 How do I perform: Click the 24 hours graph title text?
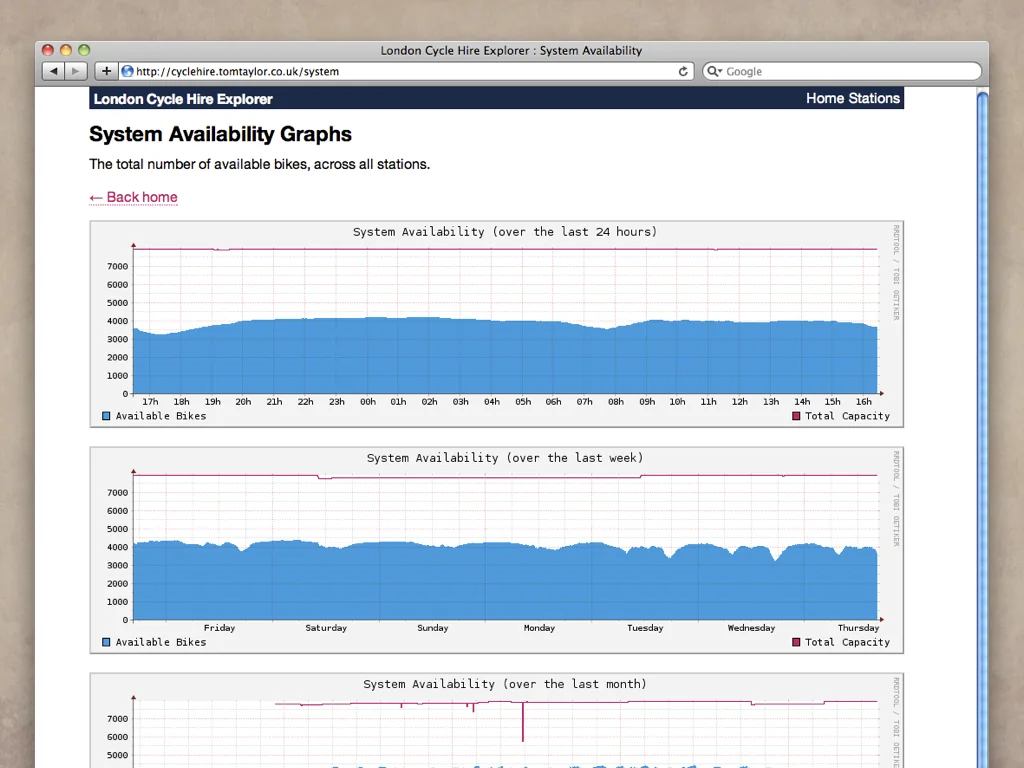[x=505, y=232]
